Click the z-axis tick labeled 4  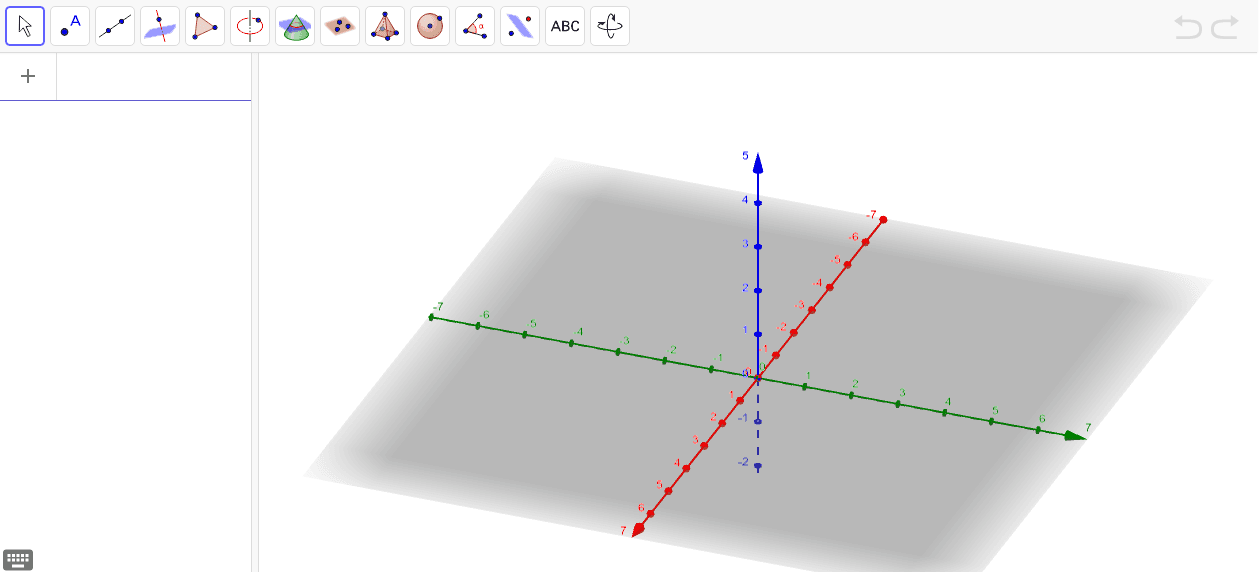[x=758, y=203]
